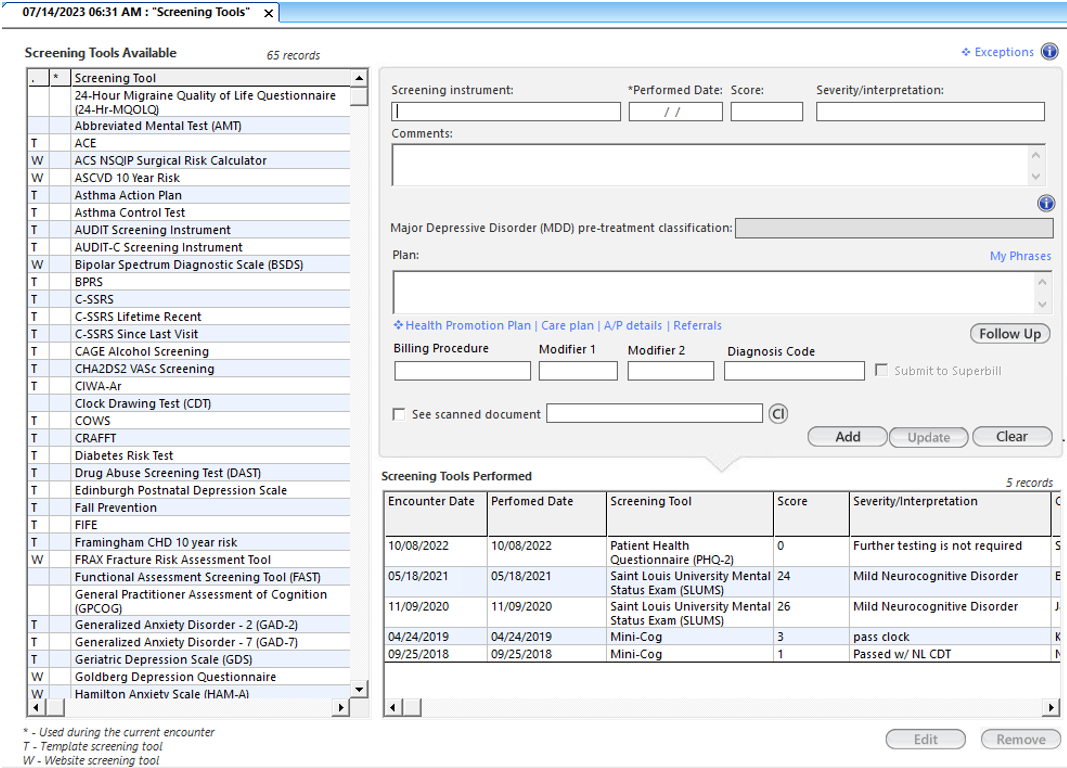
Task: Click the Referrals link
Action: pos(697,325)
